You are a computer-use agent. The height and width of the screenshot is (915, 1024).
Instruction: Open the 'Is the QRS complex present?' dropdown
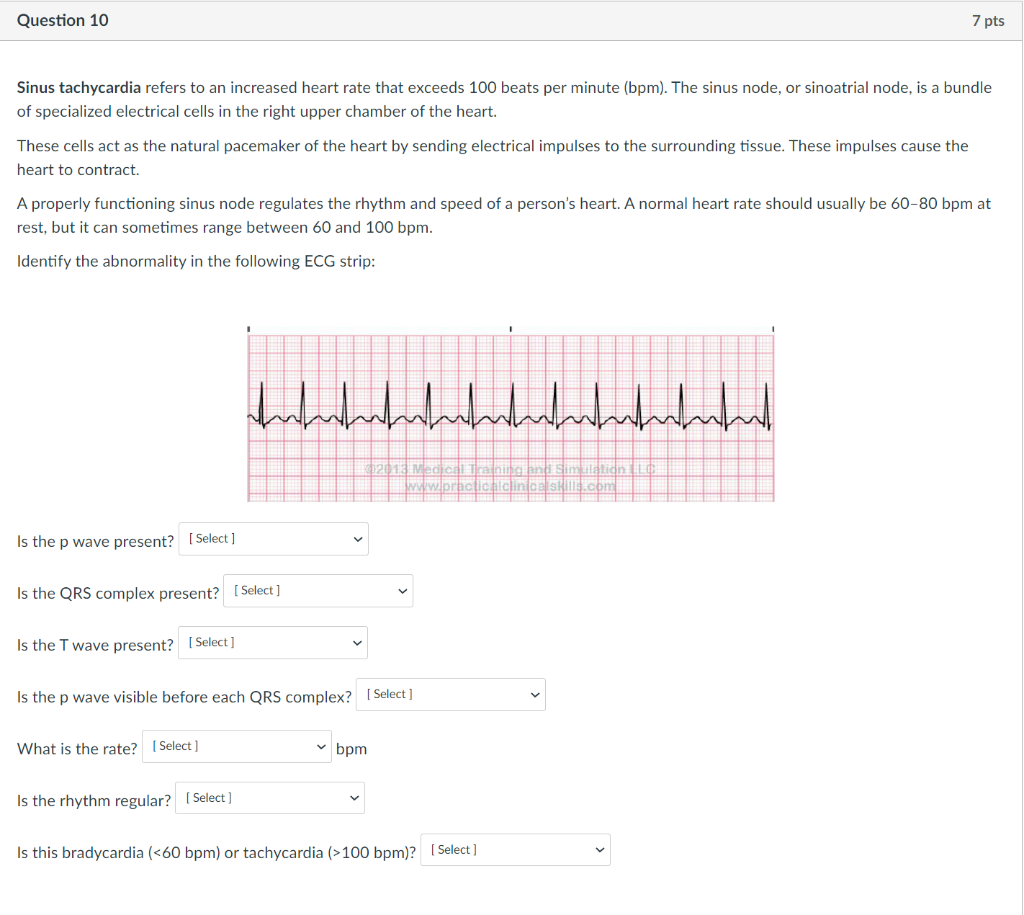[317, 590]
